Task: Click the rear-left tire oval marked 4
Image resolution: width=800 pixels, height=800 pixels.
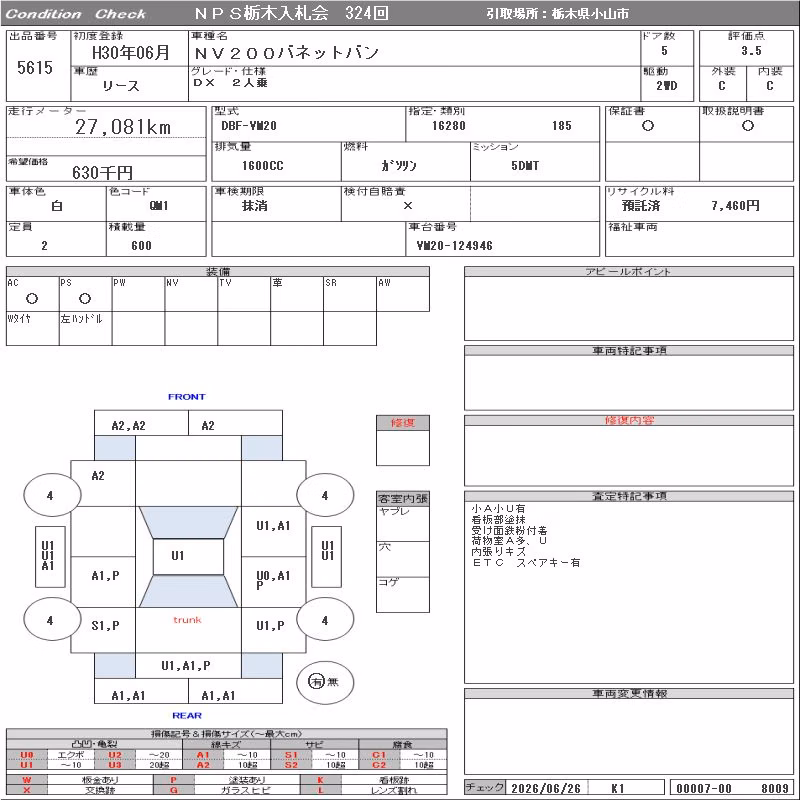Action: click(x=52, y=620)
